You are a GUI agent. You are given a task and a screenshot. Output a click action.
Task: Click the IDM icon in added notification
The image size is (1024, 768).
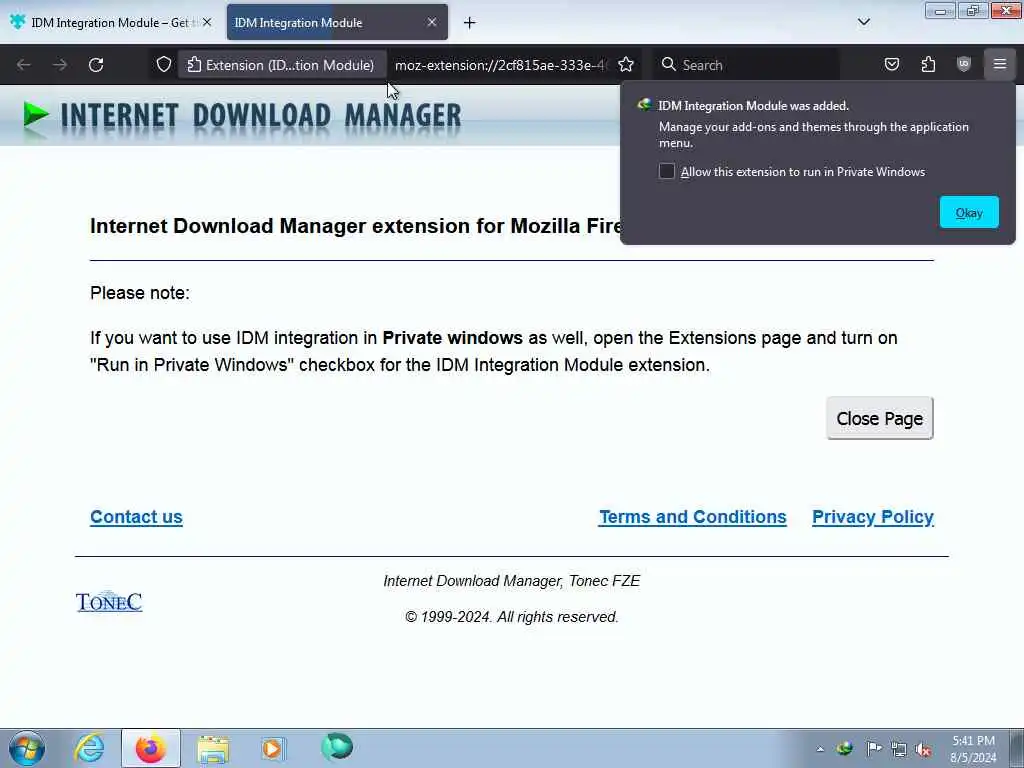[645, 104]
